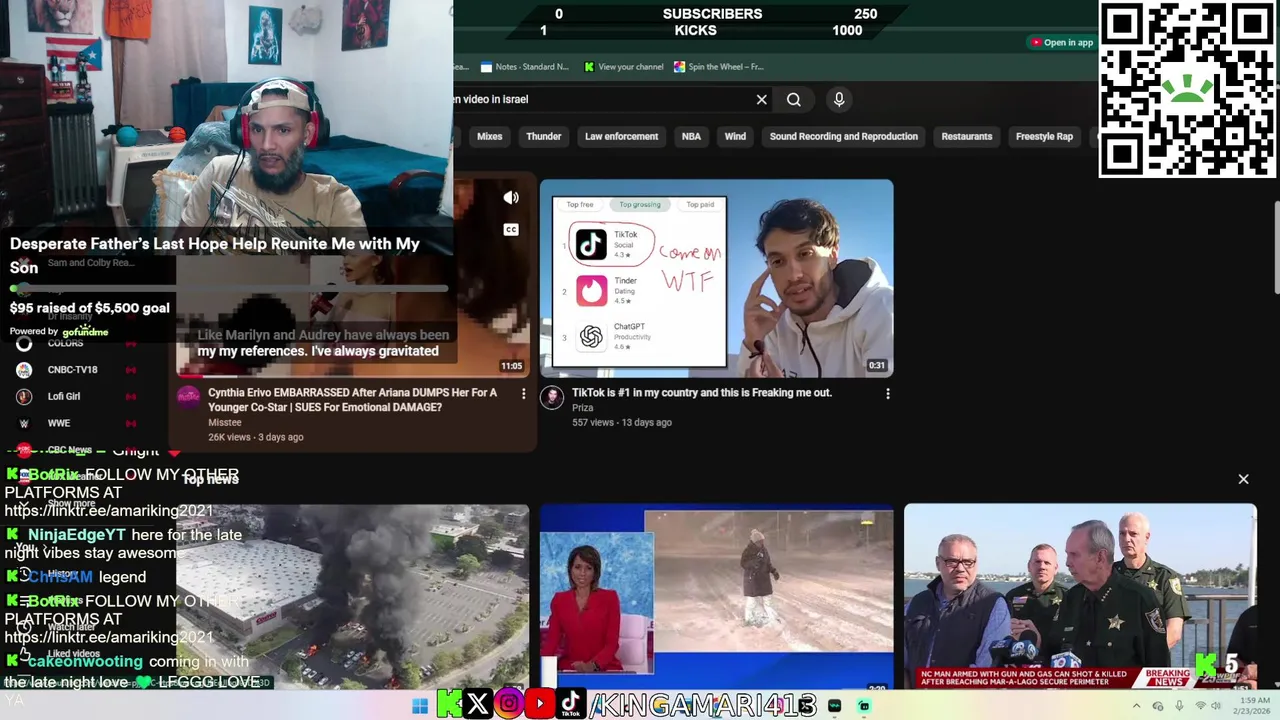Click the QR code overlay image

click(x=1187, y=90)
